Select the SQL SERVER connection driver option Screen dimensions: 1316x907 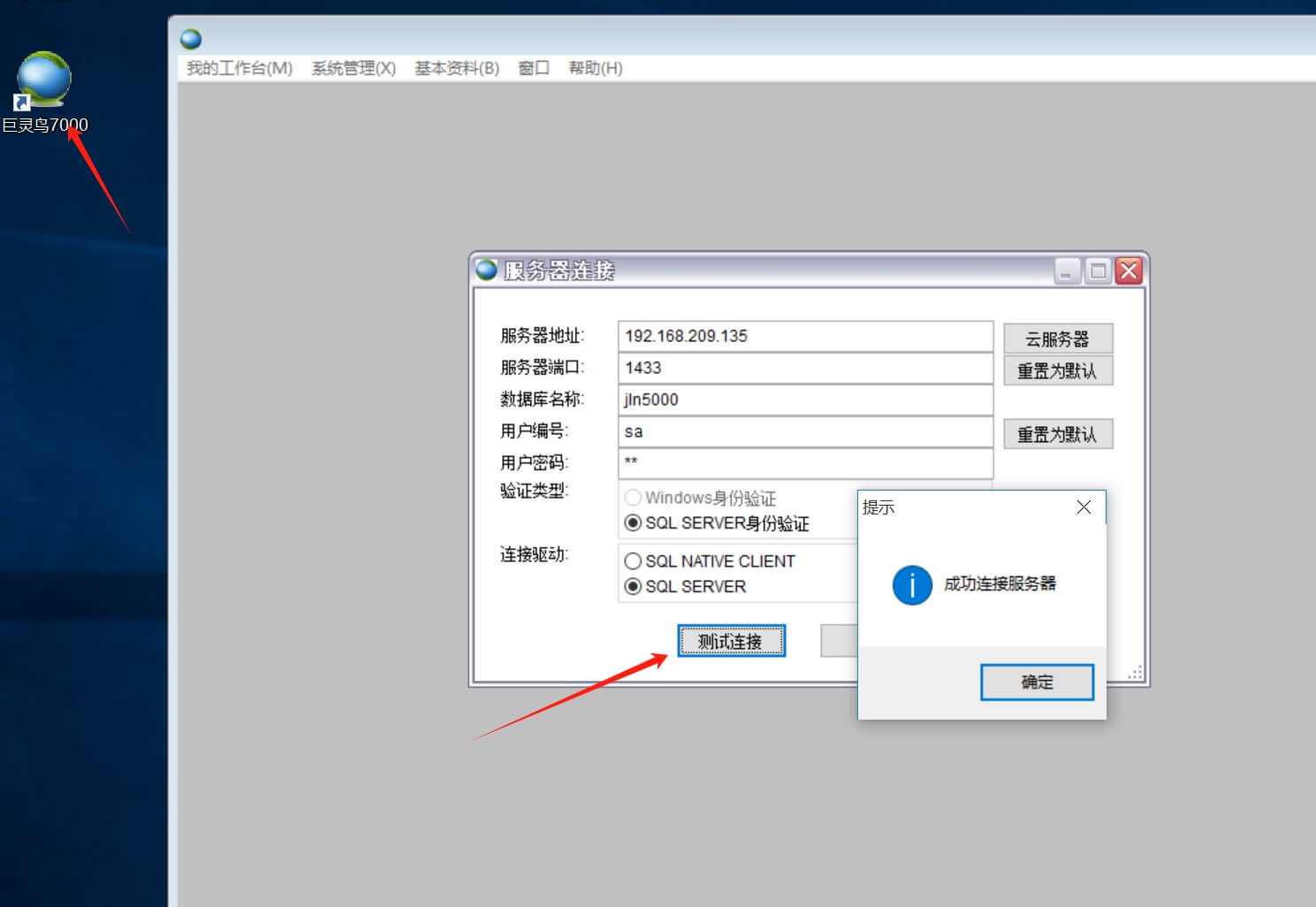point(633,586)
